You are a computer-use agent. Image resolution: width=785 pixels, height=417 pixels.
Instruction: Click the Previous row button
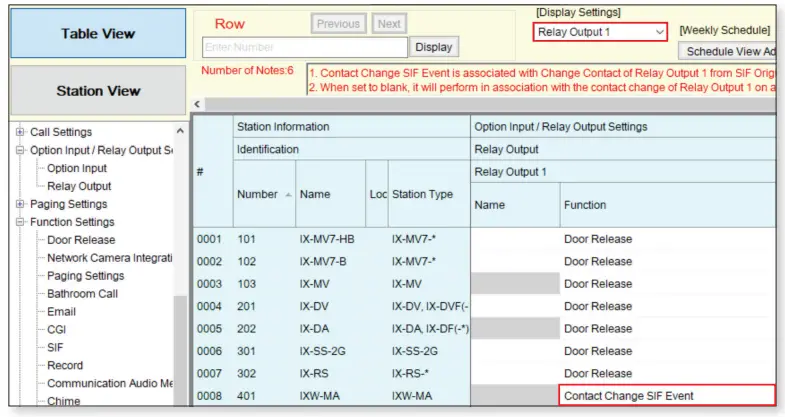338,24
